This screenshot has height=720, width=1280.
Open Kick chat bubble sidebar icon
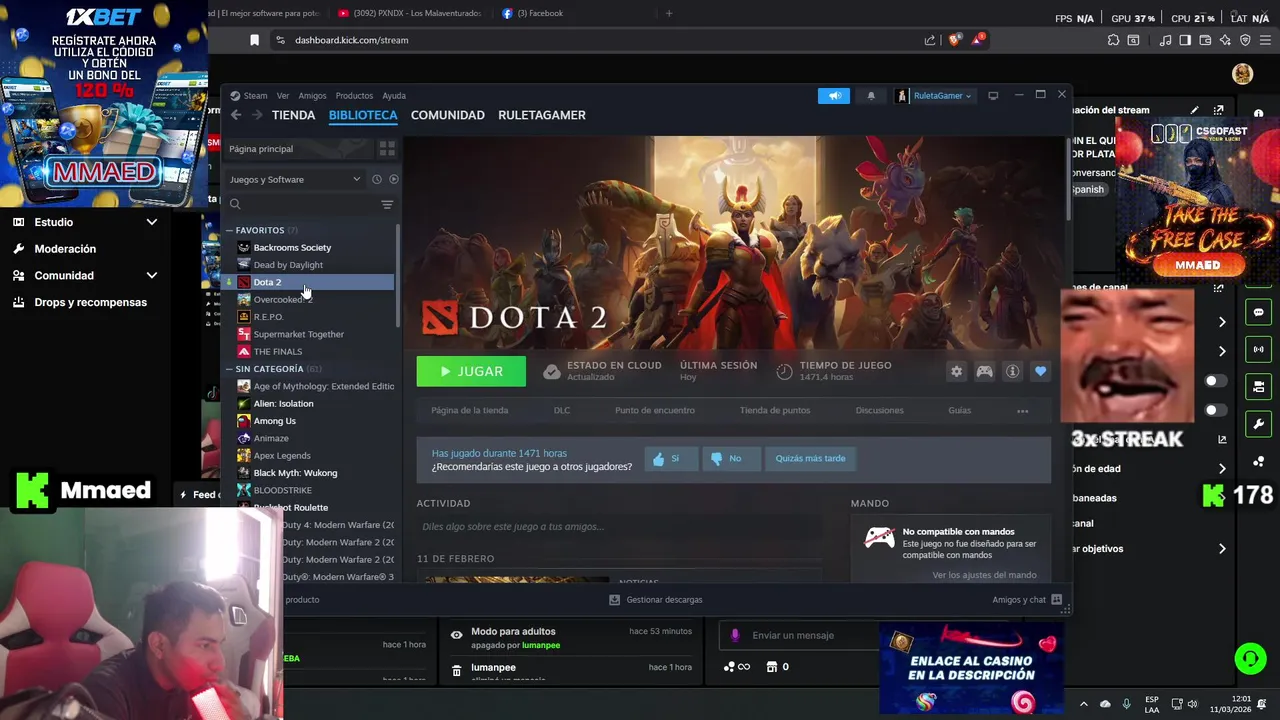1258,313
